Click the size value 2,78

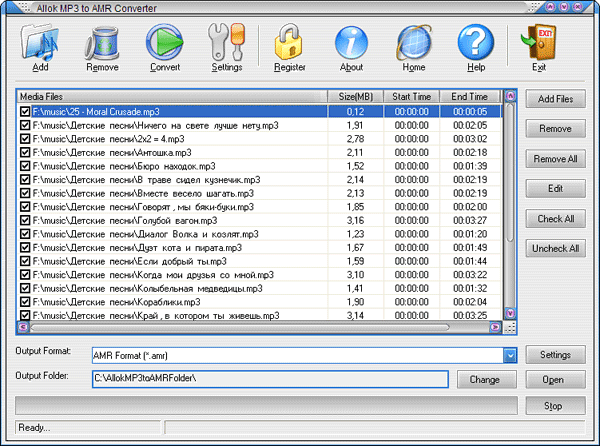pyautogui.click(x=355, y=139)
